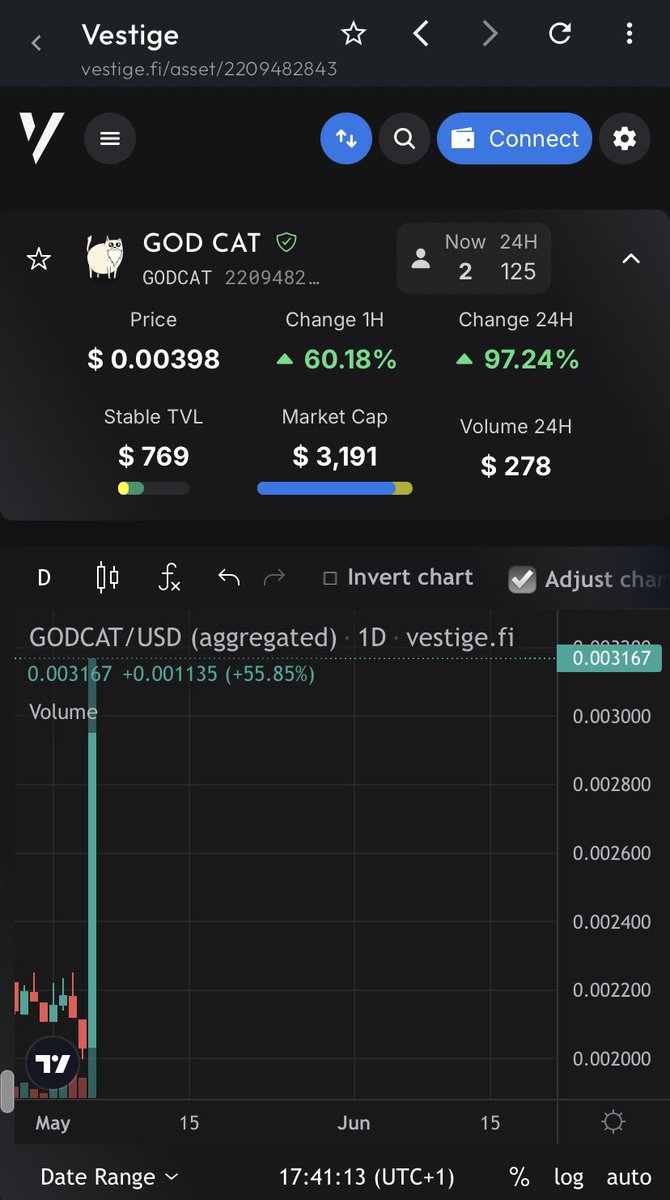Click the $ 3,191 market cap value

(335, 456)
